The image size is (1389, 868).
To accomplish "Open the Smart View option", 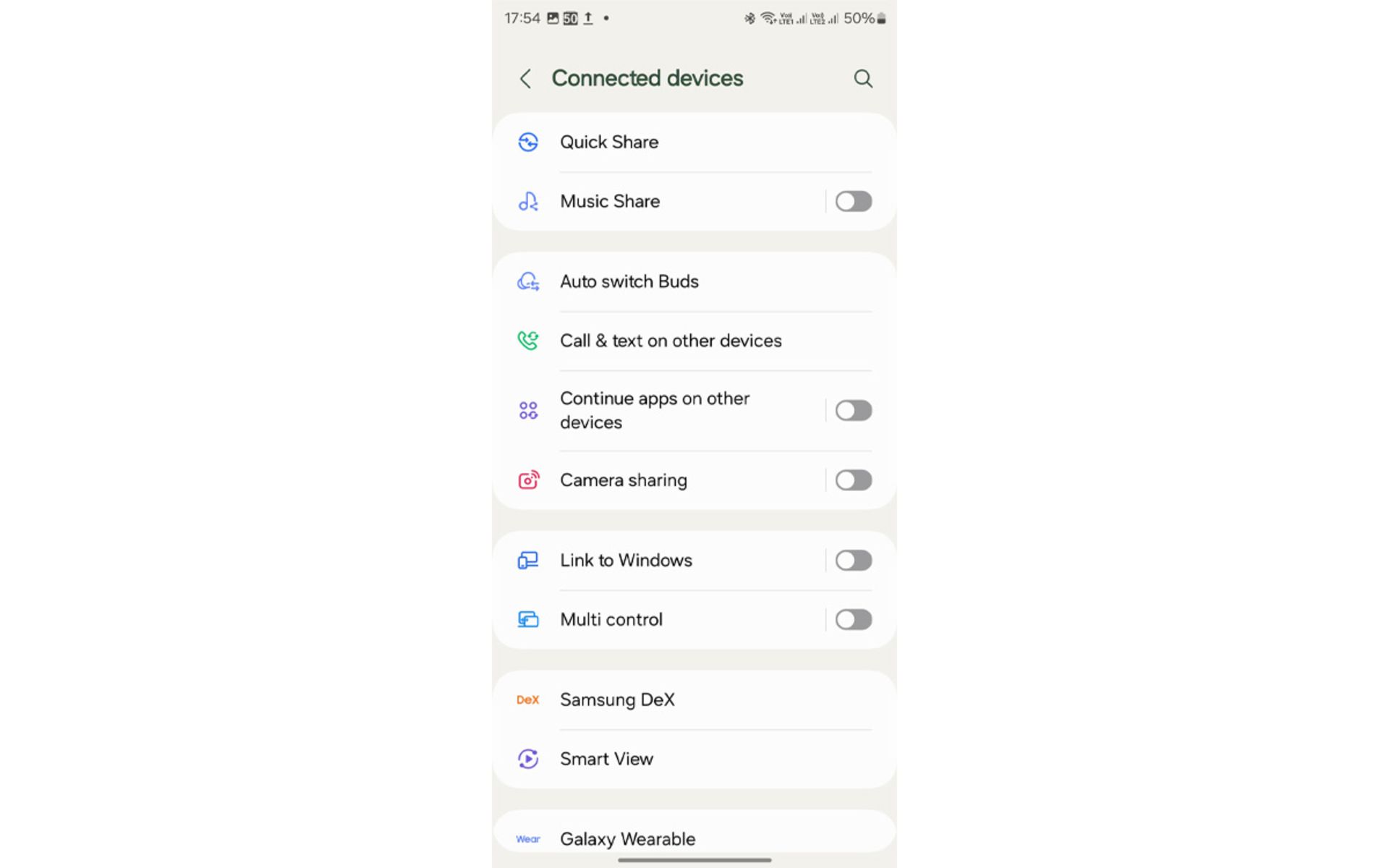I will click(606, 759).
